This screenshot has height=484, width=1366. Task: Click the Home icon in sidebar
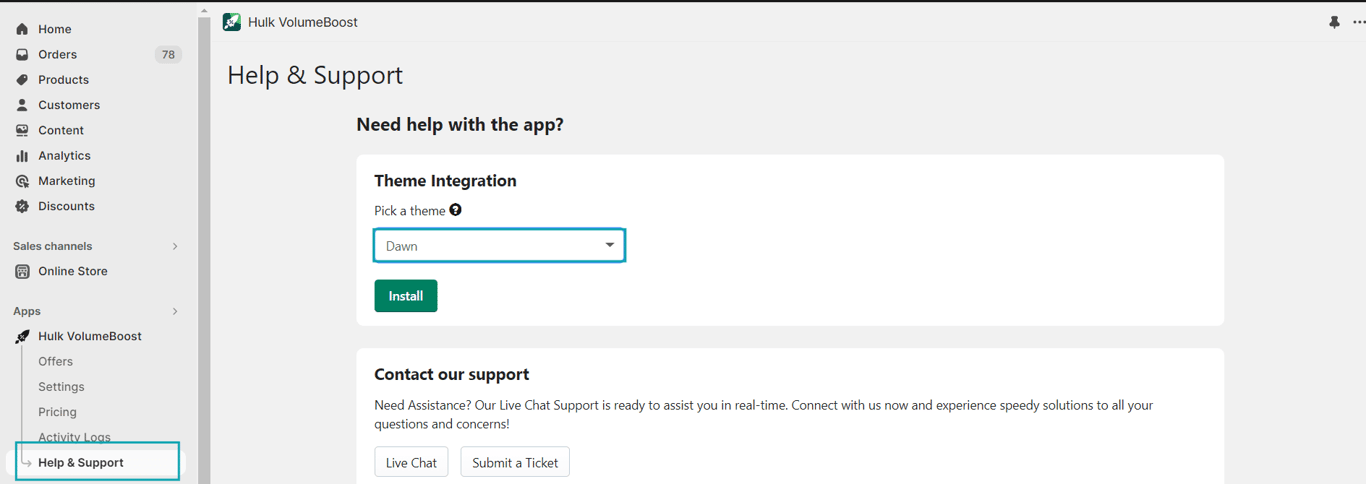coord(22,29)
